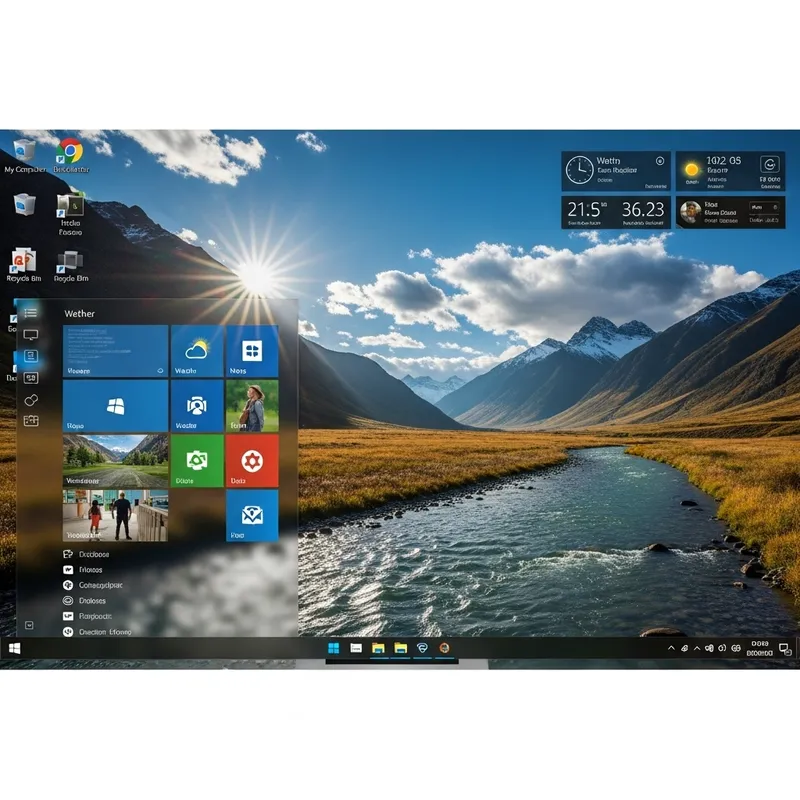Image resolution: width=800 pixels, height=800 pixels.
Task: Toggle the clock widget settings dot
Action: [660, 161]
